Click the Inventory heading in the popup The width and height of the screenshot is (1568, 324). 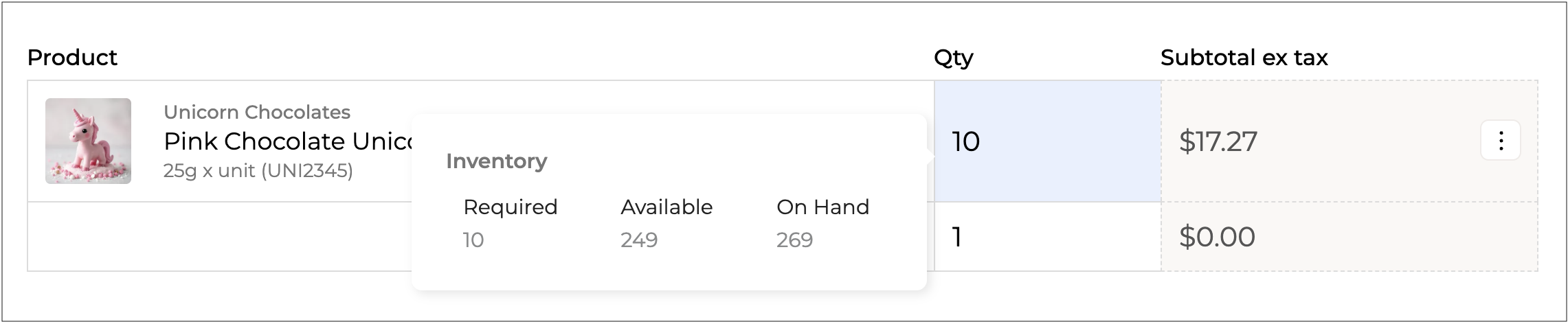(496, 161)
